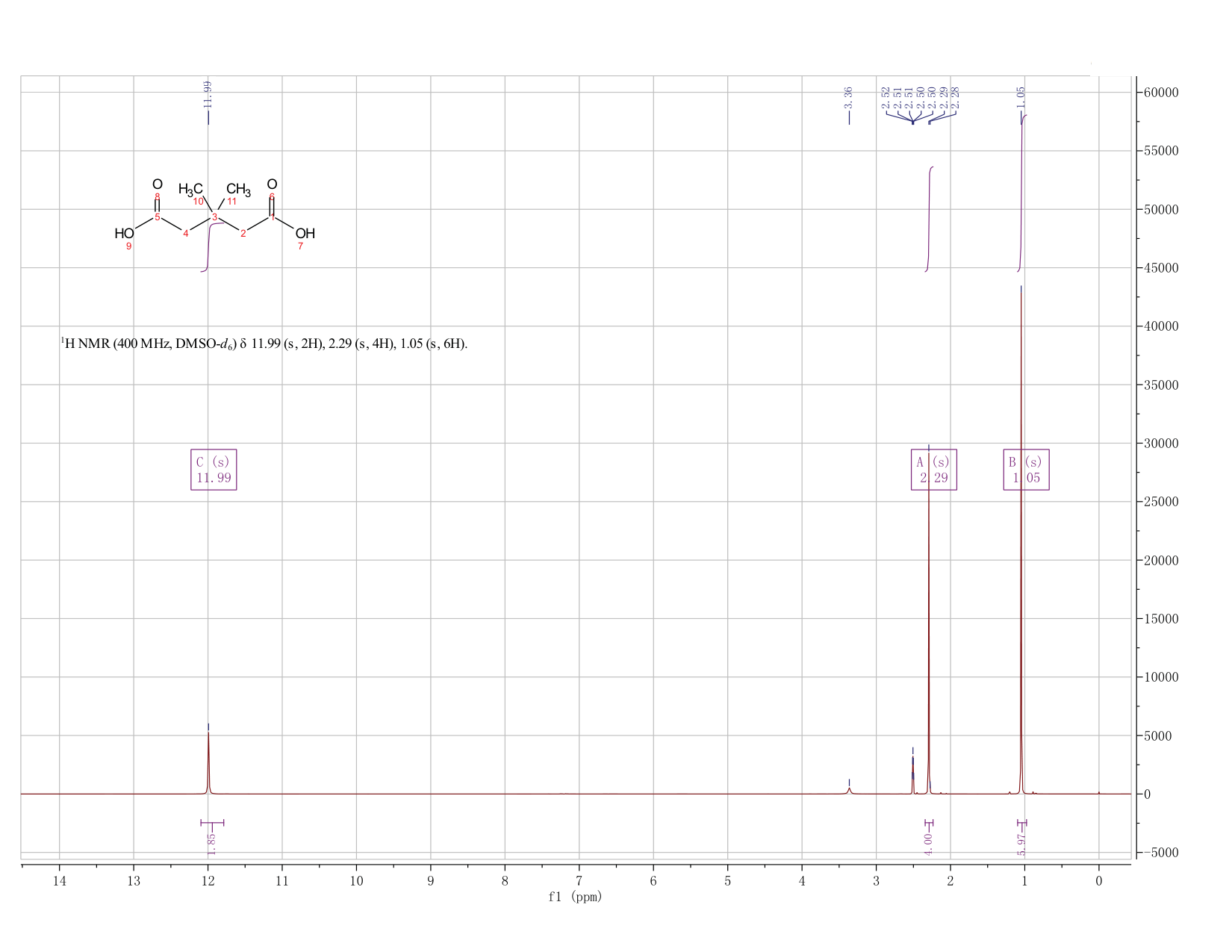The image size is (1232, 952).
Task: Select the 11.99 peak label at top
Action: coord(208,93)
